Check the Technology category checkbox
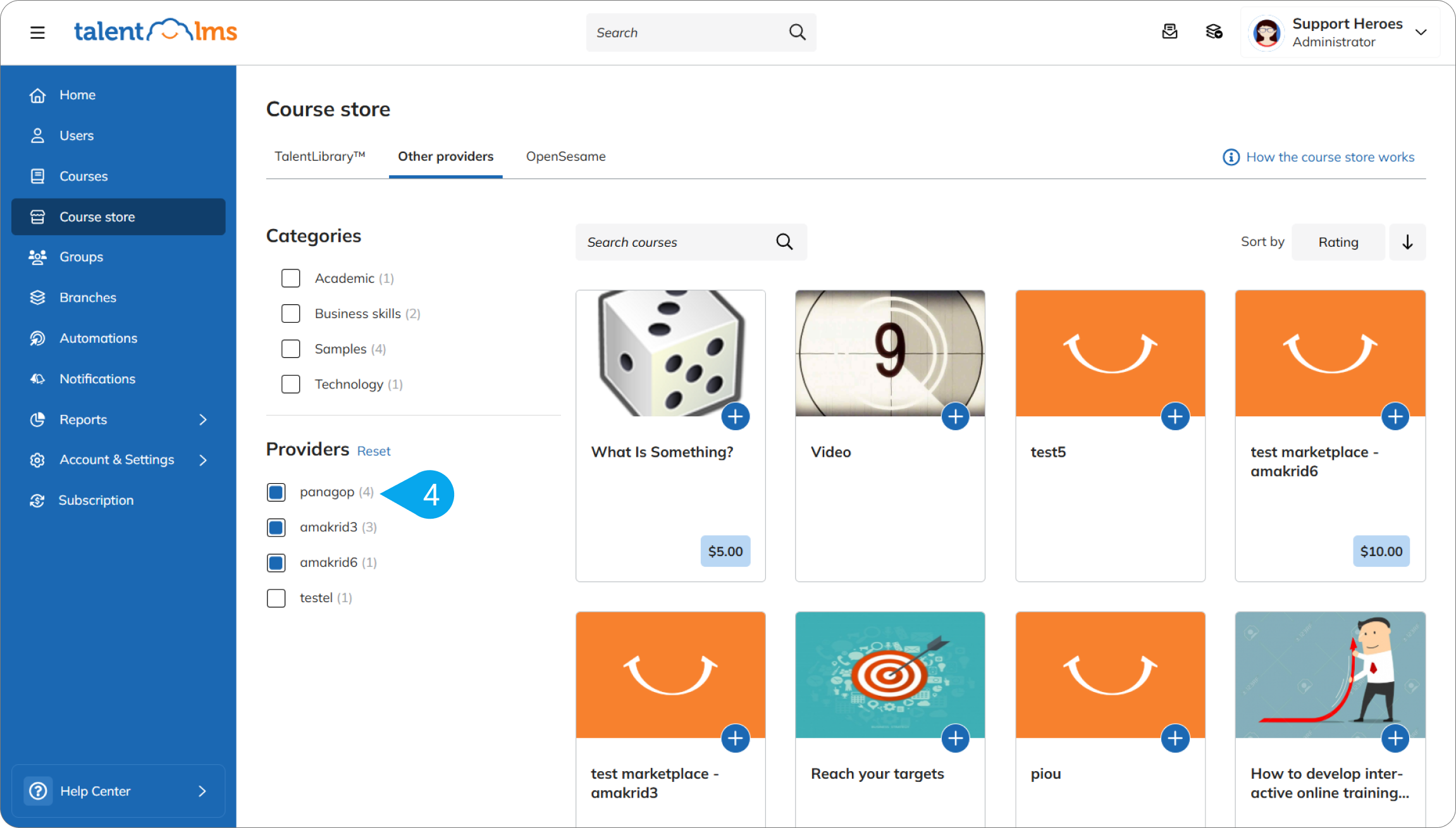Screen dimensions: 1456x828 point(290,385)
